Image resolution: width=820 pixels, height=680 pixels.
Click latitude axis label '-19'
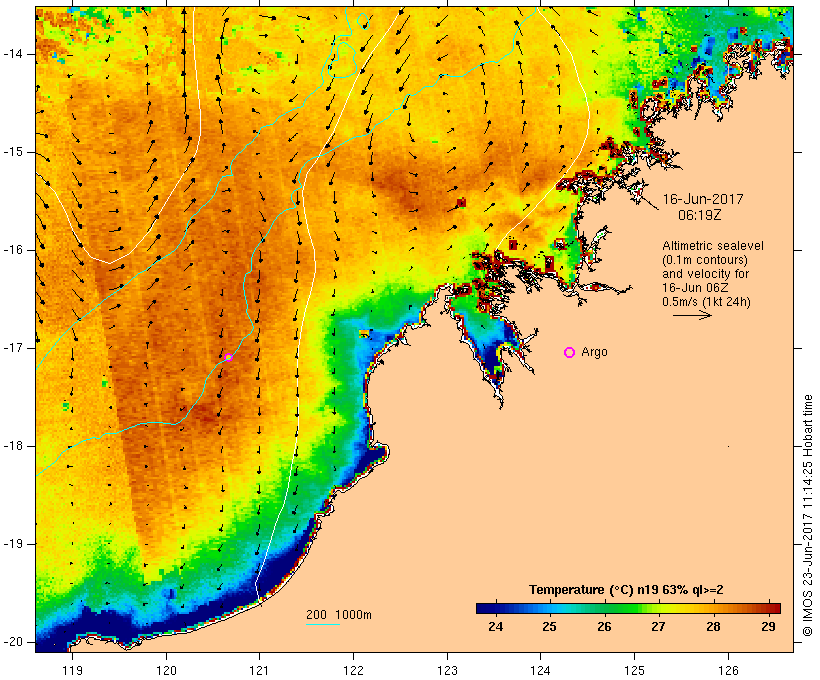13,544
